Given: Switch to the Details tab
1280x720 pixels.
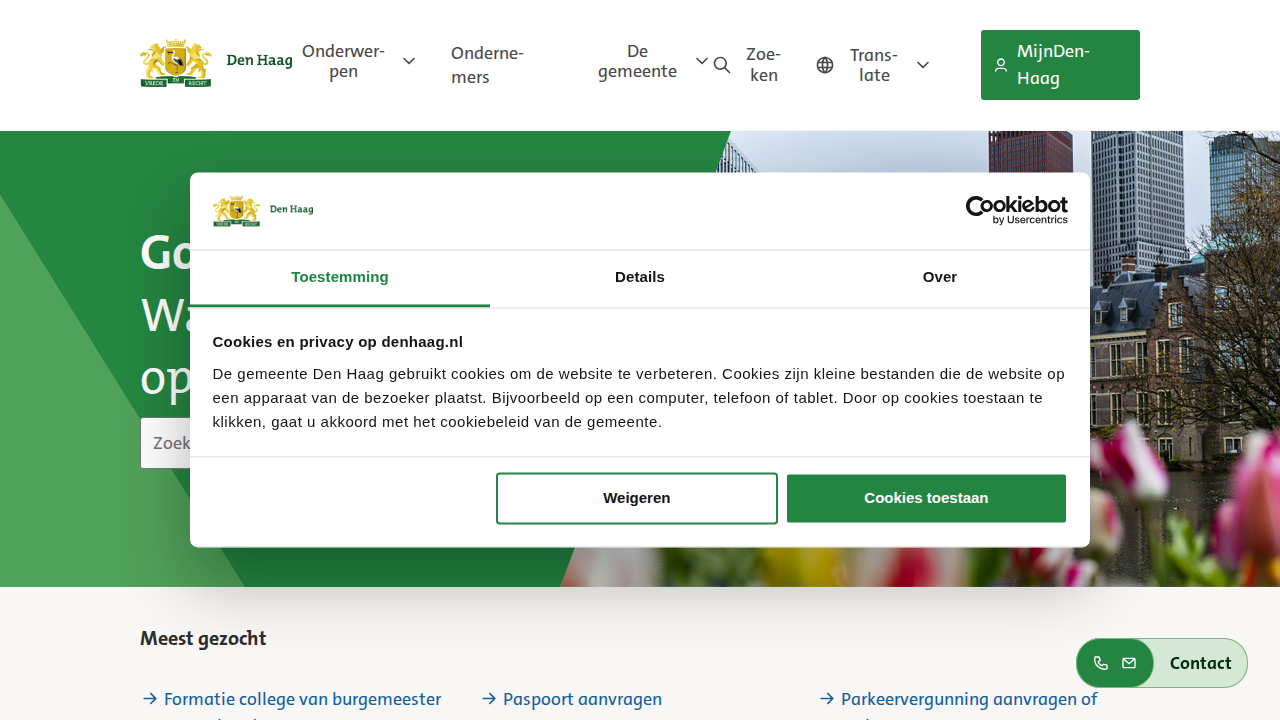Looking at the screenshot, I should point(639,278).
